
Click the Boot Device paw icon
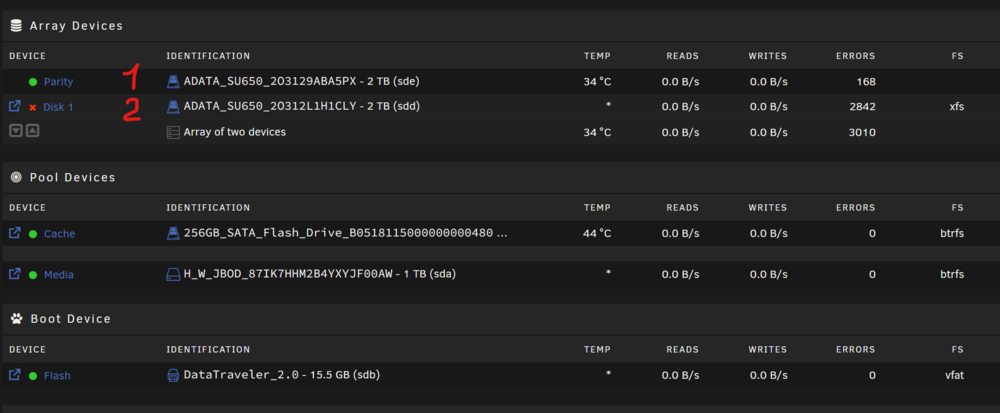tap(16, 318)
